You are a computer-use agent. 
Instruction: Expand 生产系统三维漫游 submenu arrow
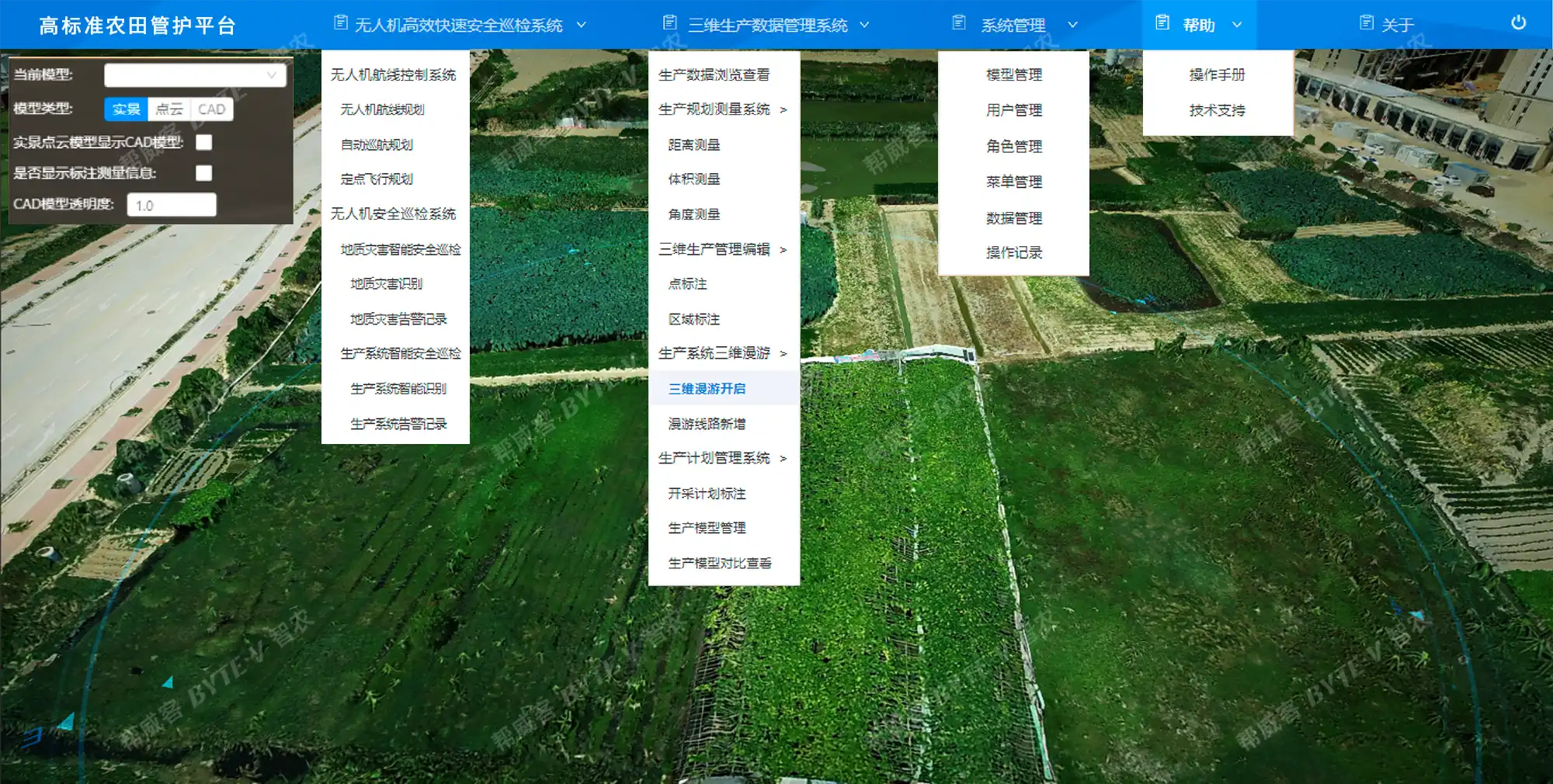coord(783,354)
